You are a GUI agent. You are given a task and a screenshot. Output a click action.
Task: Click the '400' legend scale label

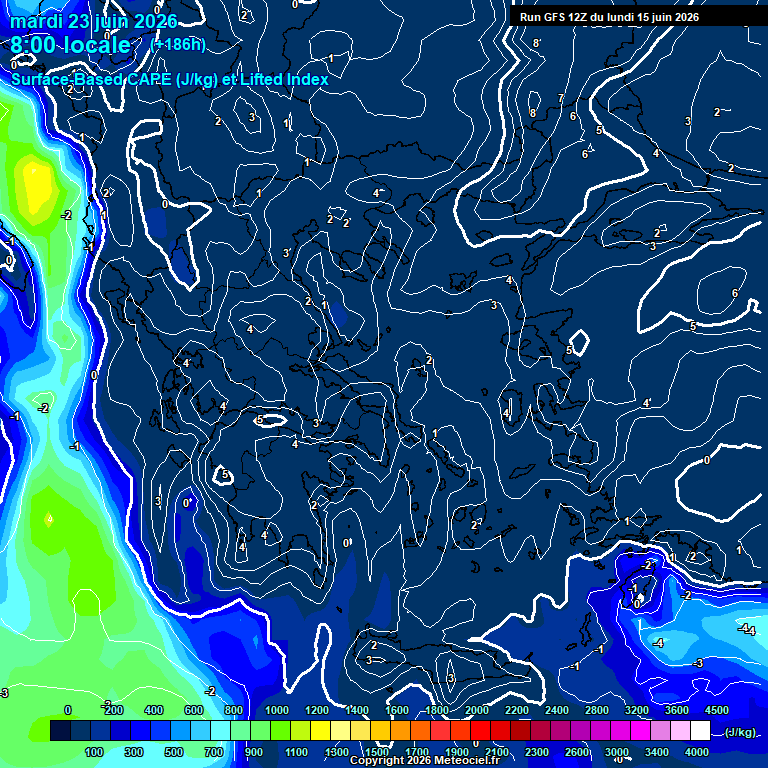coord(154,710)
